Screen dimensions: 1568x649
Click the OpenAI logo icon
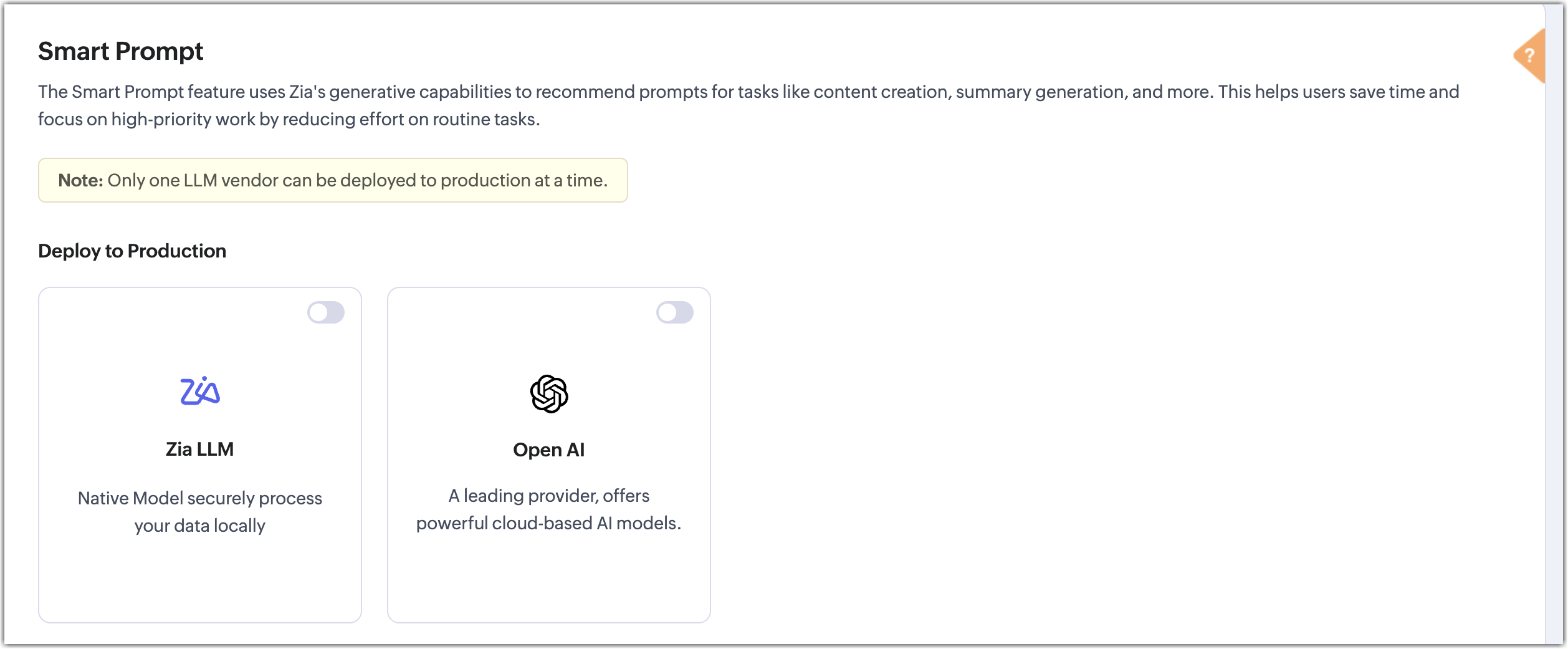(x=549, y=394)
